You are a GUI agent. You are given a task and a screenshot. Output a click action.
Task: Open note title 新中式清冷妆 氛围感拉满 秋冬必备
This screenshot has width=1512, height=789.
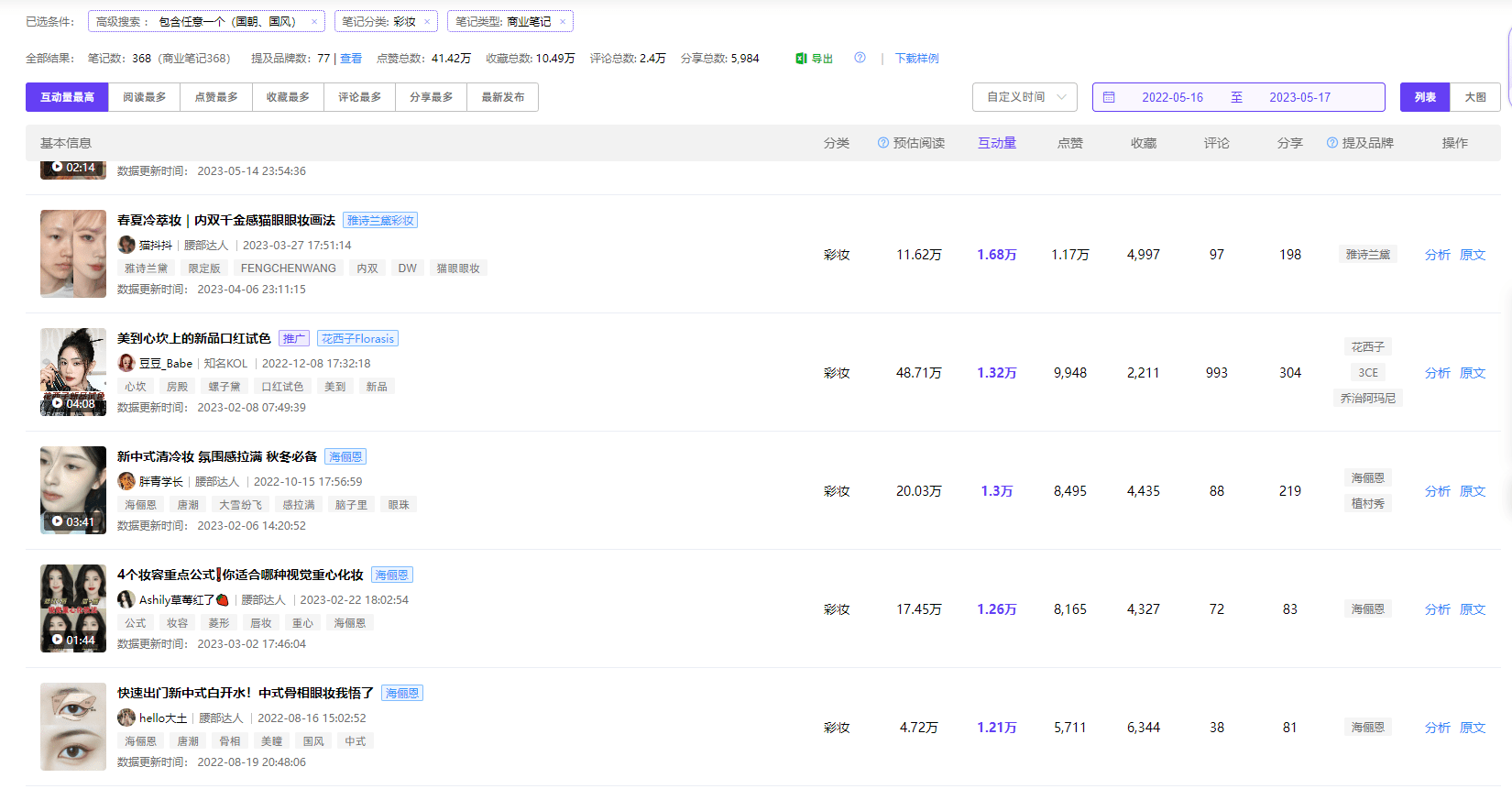click(x=217, y=456)
